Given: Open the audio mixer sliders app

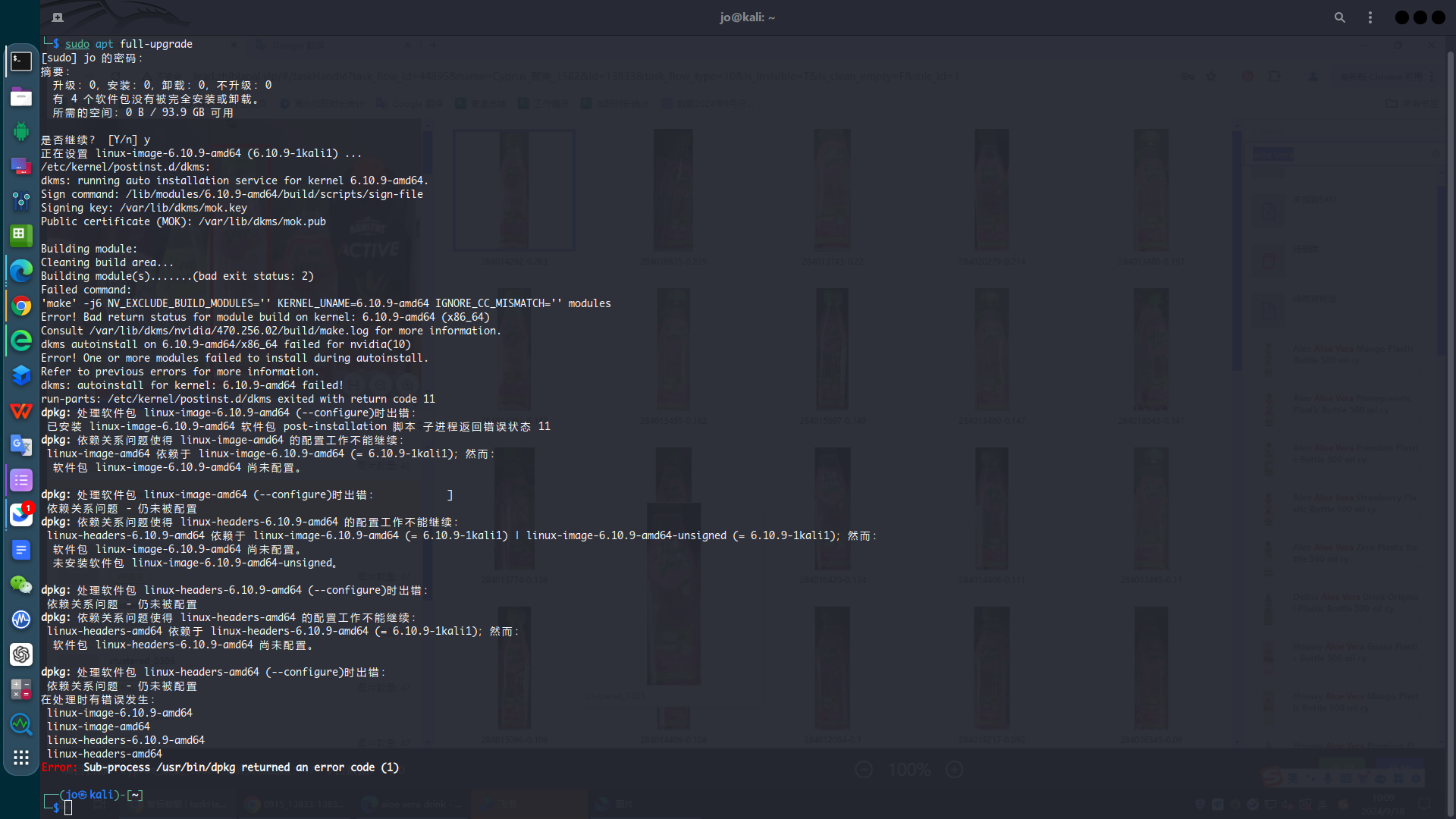Looking at the screenshot, I should point(20,201).
